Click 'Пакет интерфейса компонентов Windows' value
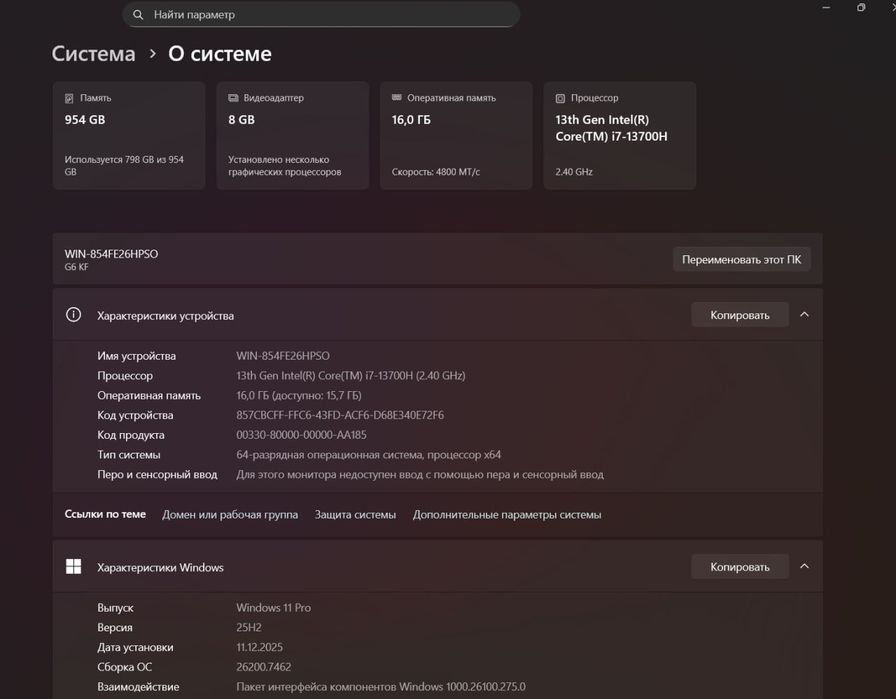 [381, 686]
